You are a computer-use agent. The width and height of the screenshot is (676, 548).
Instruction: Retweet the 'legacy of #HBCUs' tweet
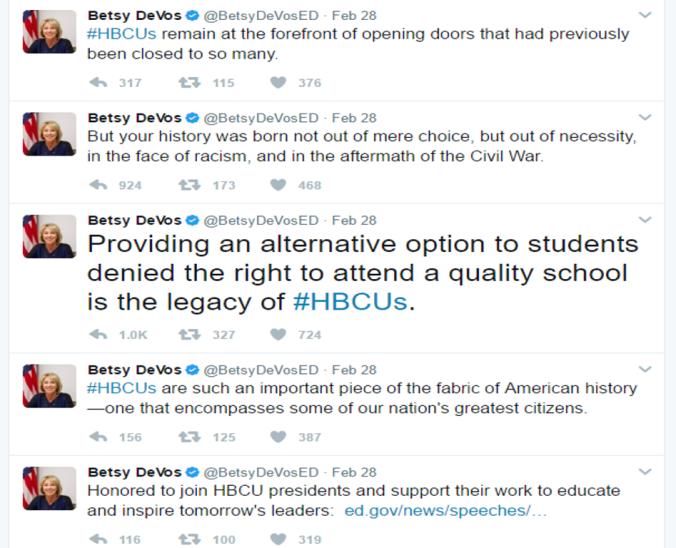[x=188, y=335]
